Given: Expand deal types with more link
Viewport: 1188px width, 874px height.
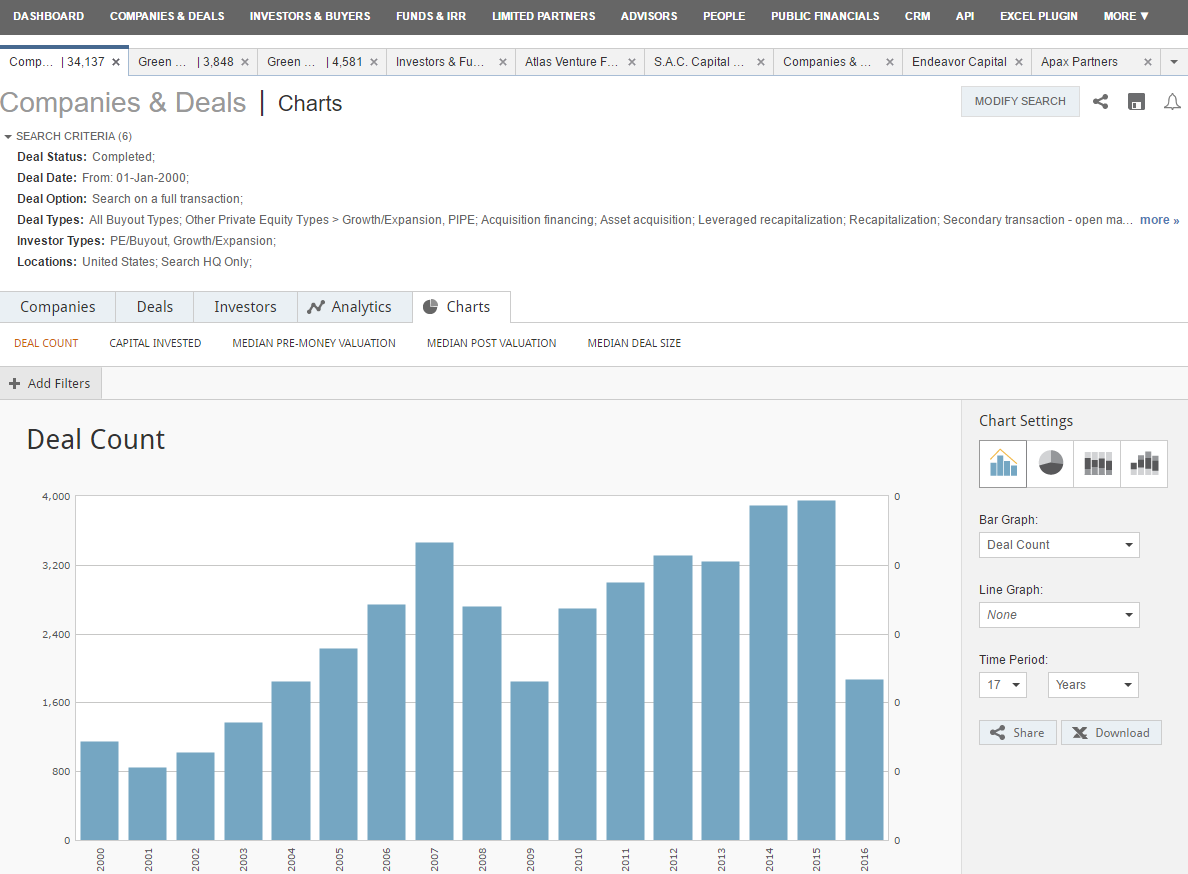Looking at the screenshot, I should click(x=1159, y=220).
